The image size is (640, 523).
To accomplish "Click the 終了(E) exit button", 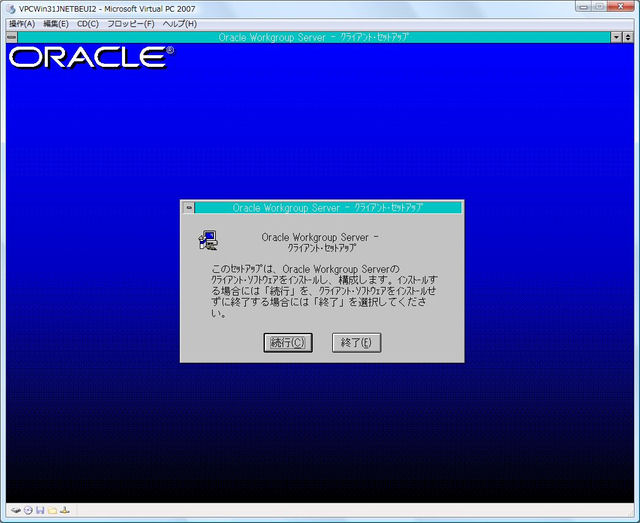I will (x=356, y=343).
